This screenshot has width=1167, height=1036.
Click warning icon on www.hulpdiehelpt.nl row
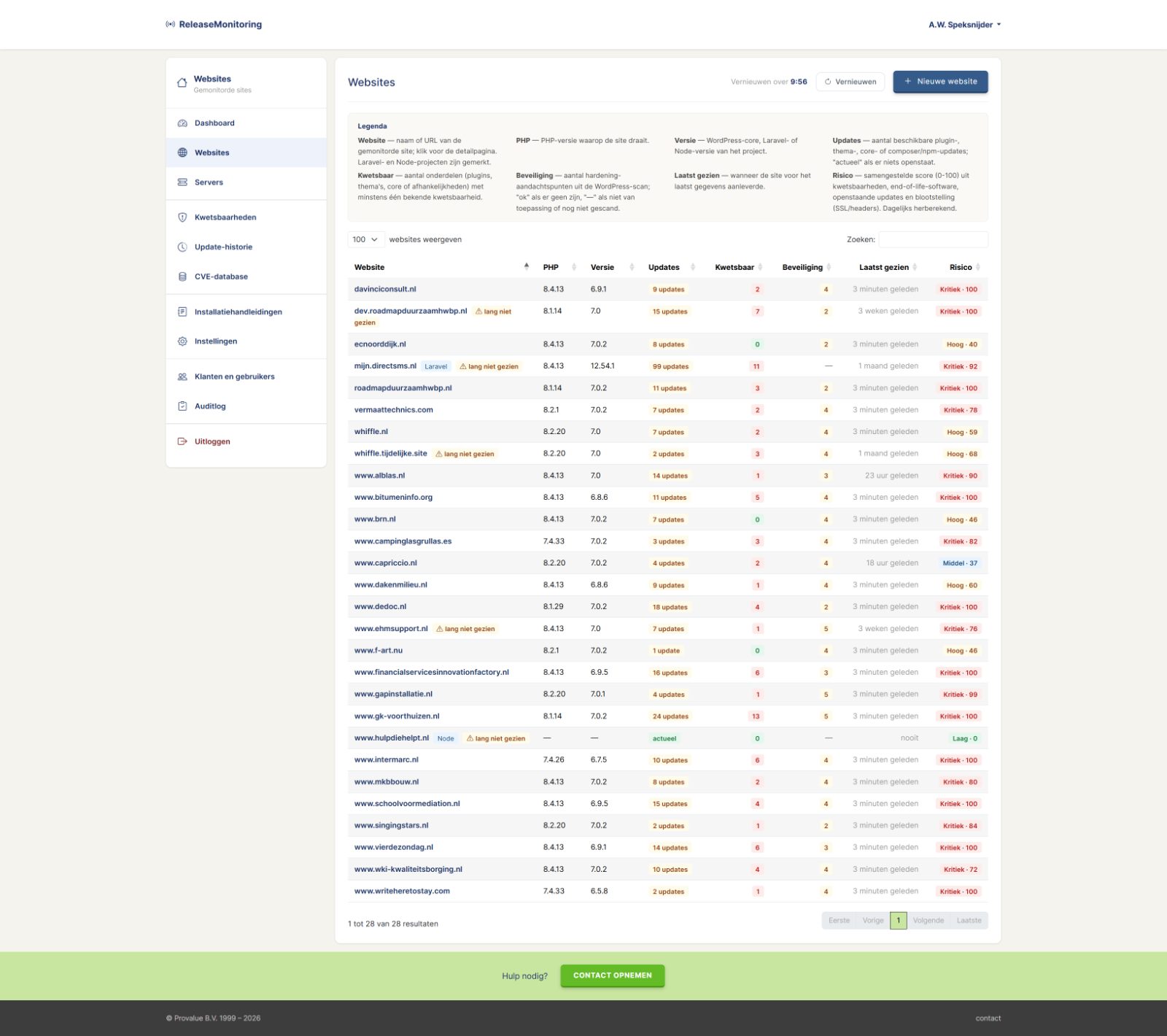[470, 738]
